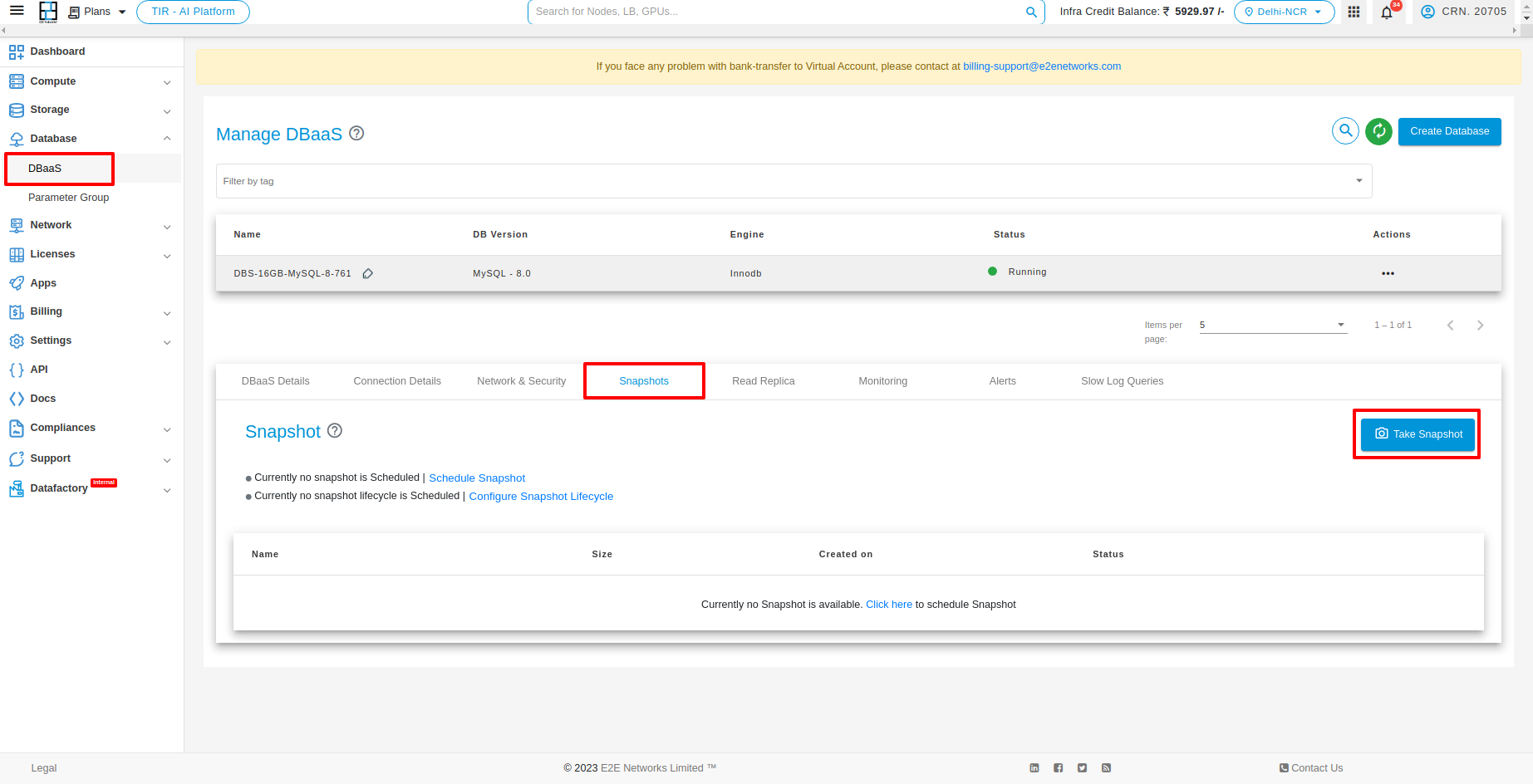Click the search magnifier in top bar
This screenshot has width=1533, height=784.
1031,12
